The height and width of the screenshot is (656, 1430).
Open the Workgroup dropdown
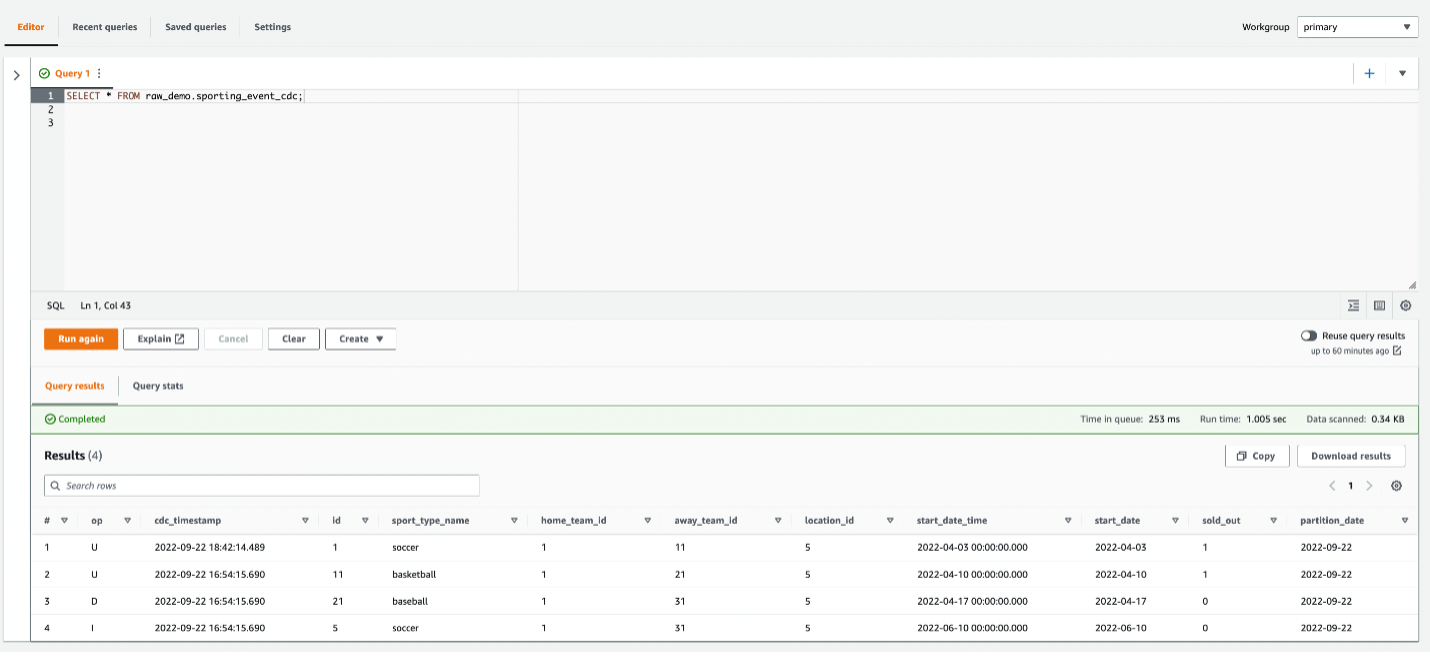click(x=1357, y=27)
